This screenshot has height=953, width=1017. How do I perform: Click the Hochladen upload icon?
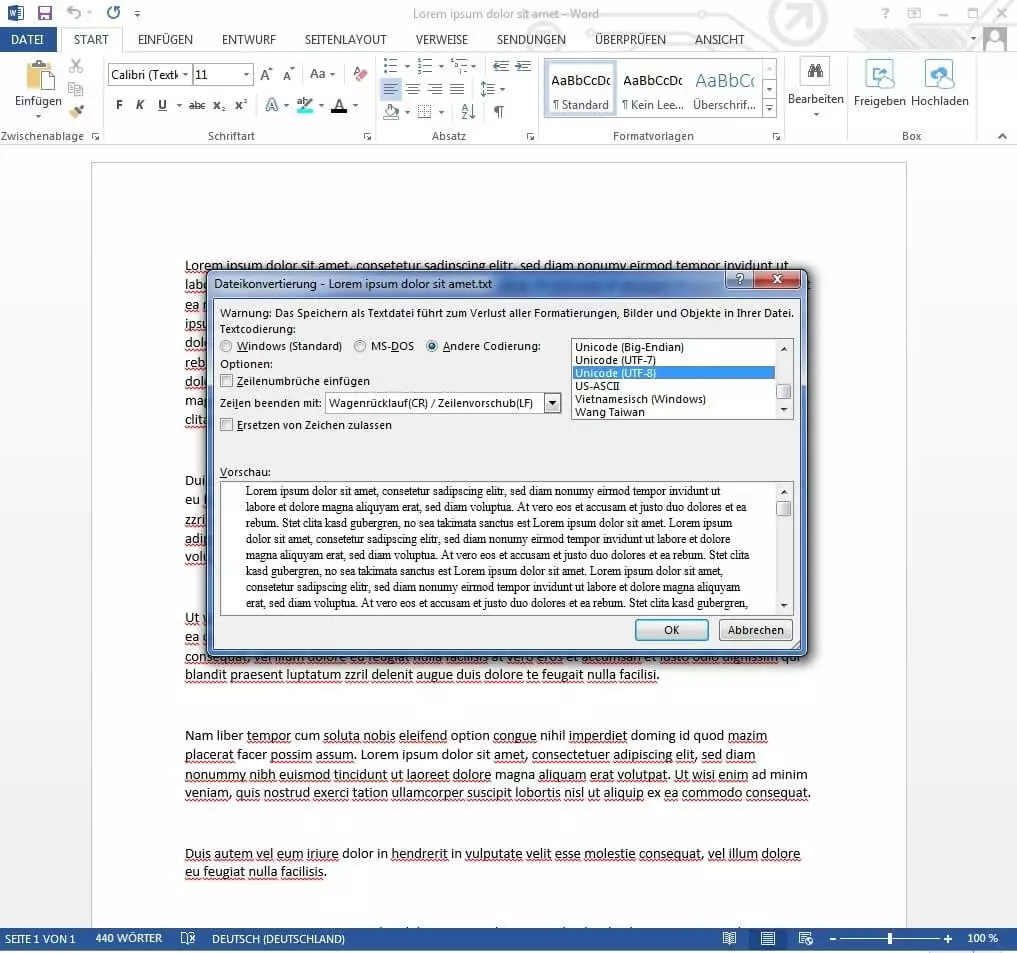pyautogui.click(x=939, y=74)
